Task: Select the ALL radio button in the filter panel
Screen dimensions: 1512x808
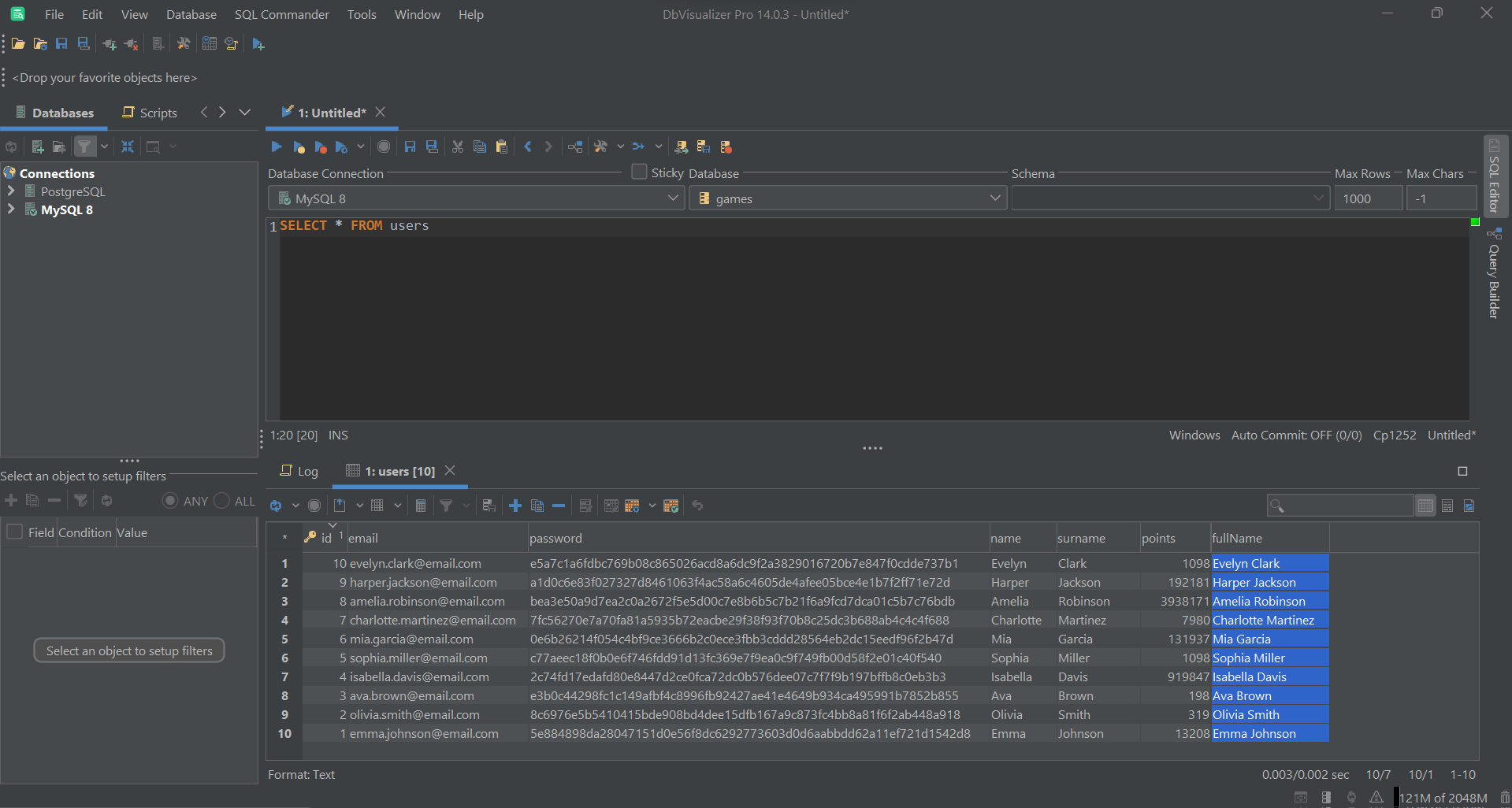Action: 221,500
